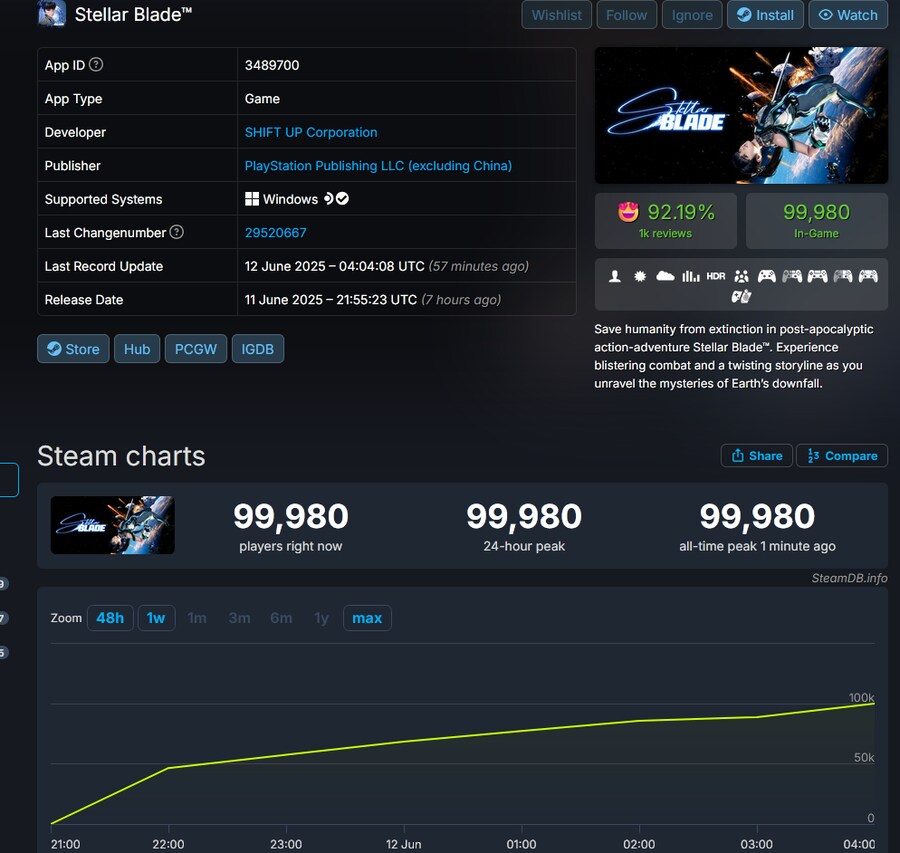Viewport: 900px width, 853px height.
Task: Click the "Stellar Blade™" page title
Action: pyautogui.click(x=133, y=14)
